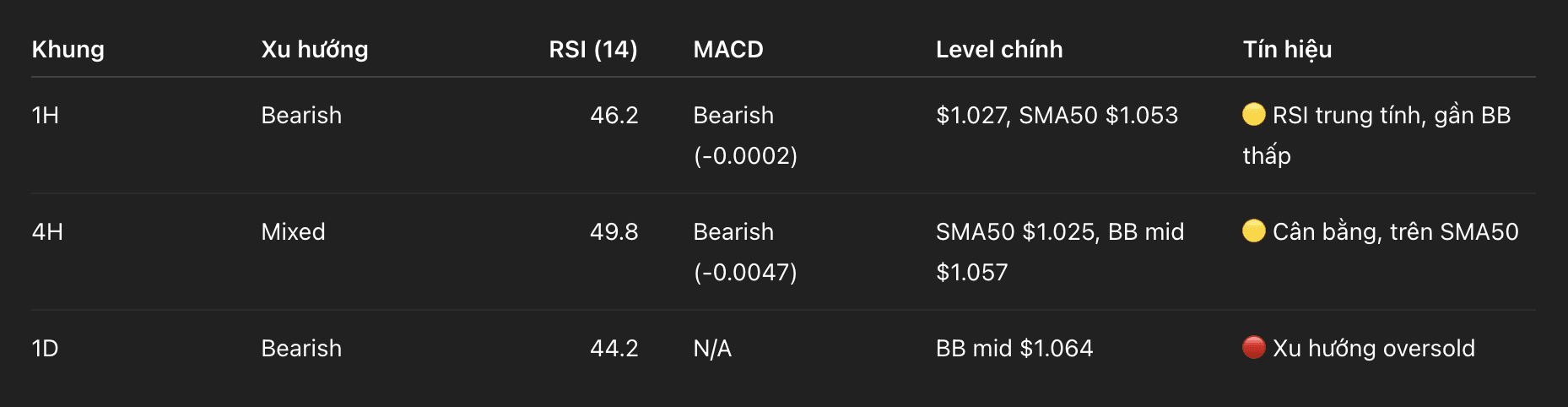Select the Xu hướng column header

pos(315,49)
